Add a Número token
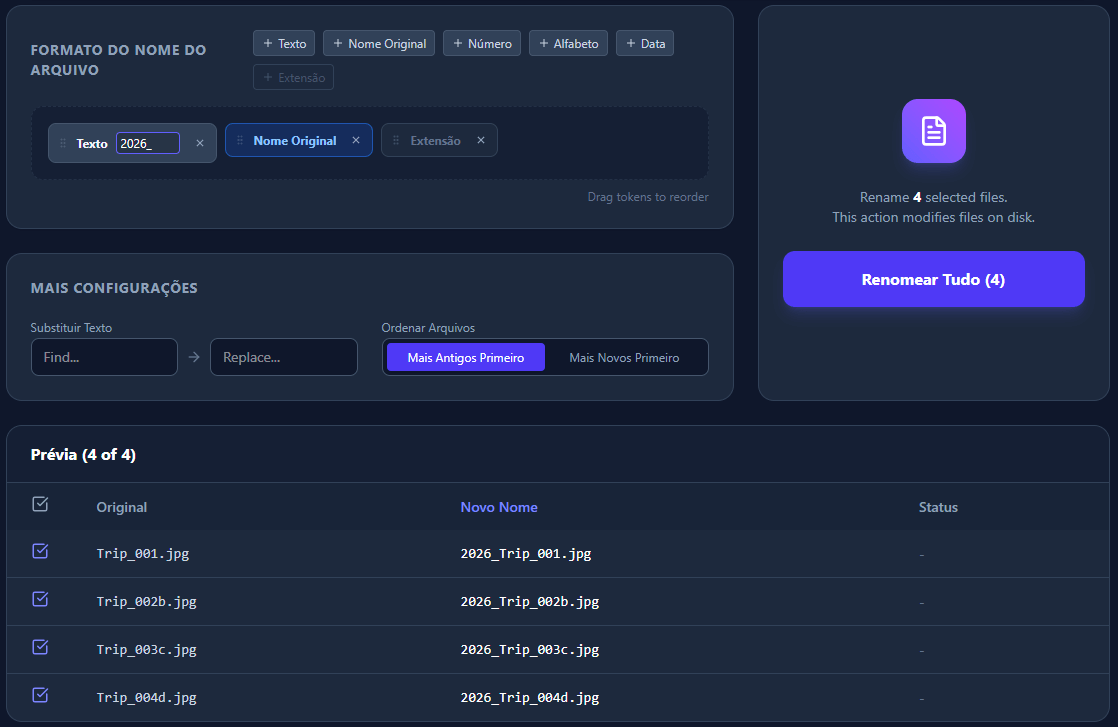 pyautogui.click(x=482, y=43)
